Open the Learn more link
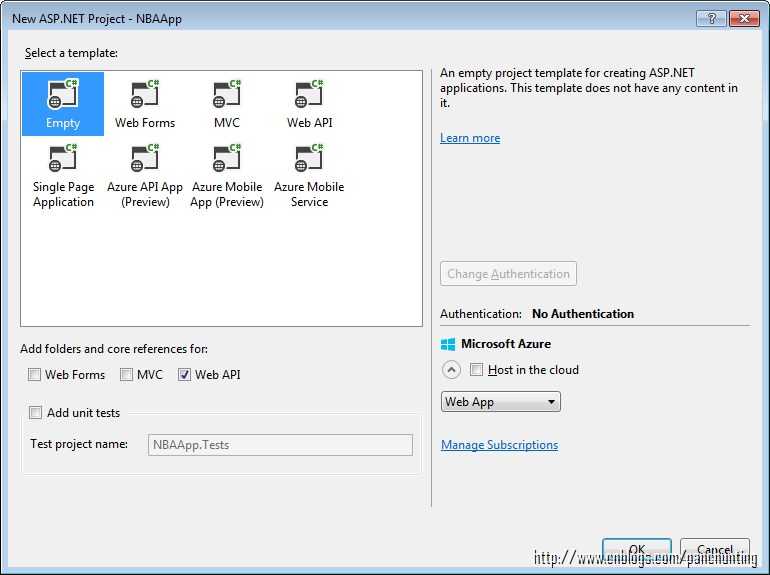 [470, 138]
